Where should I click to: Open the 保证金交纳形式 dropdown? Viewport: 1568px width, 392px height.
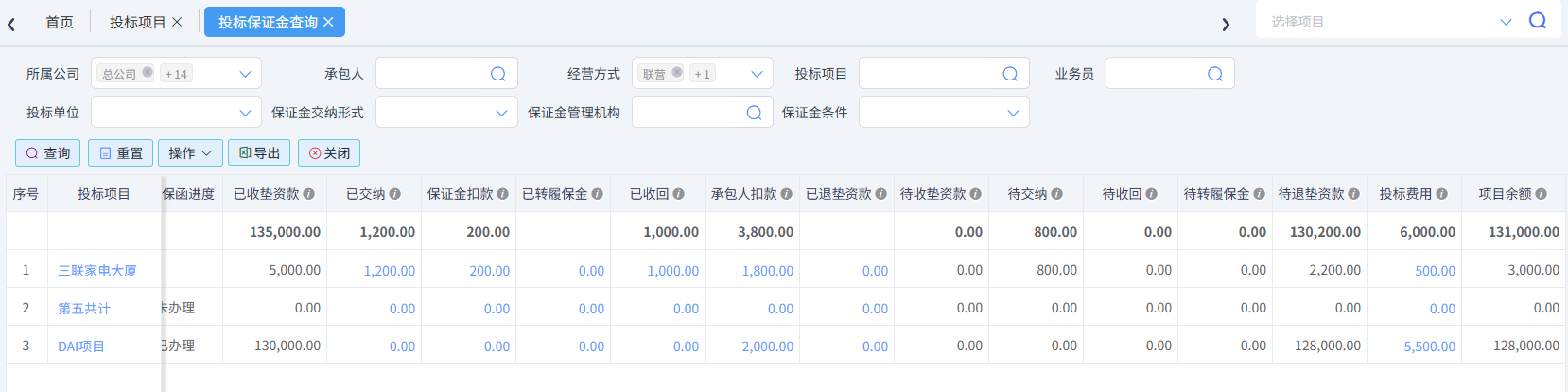(501, 113)
